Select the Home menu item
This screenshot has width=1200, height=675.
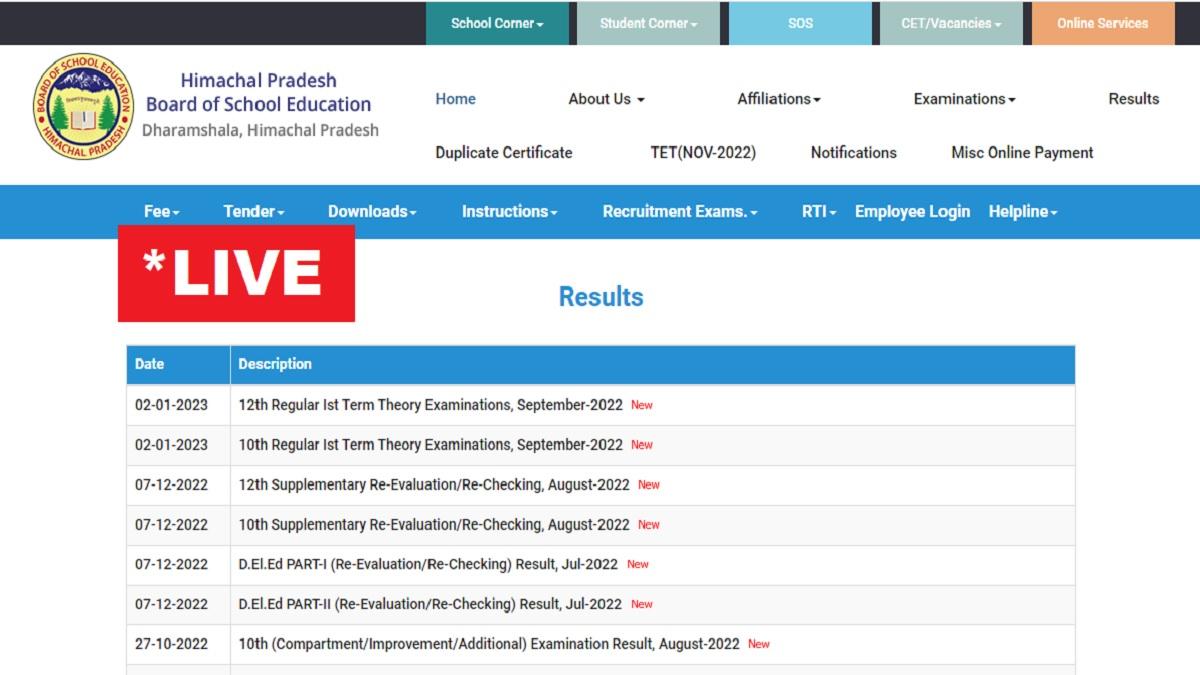pos(455,99)
